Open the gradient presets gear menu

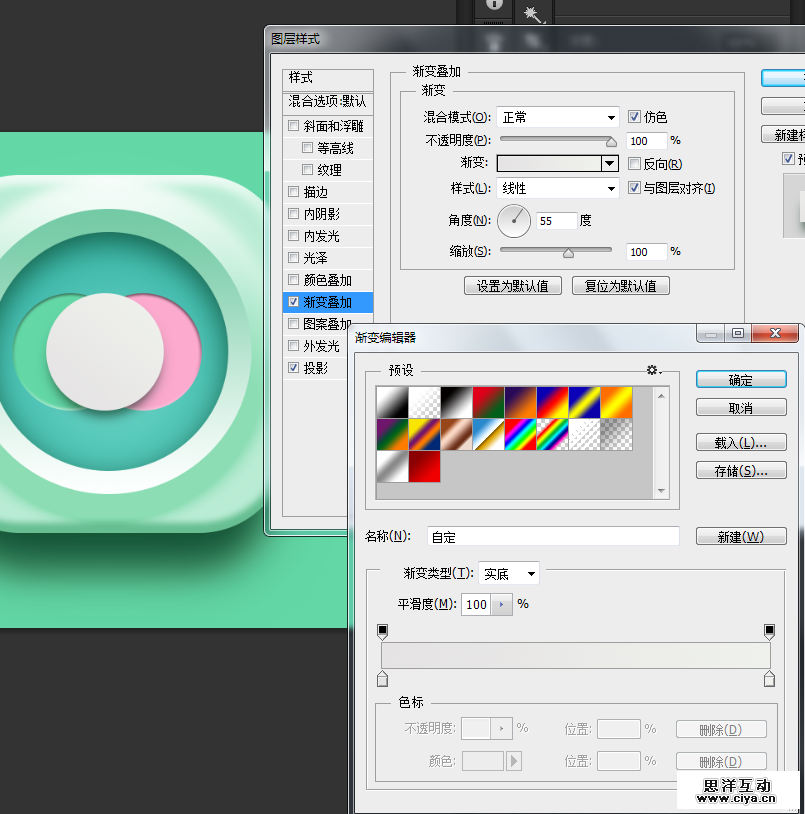pos(654,371)
